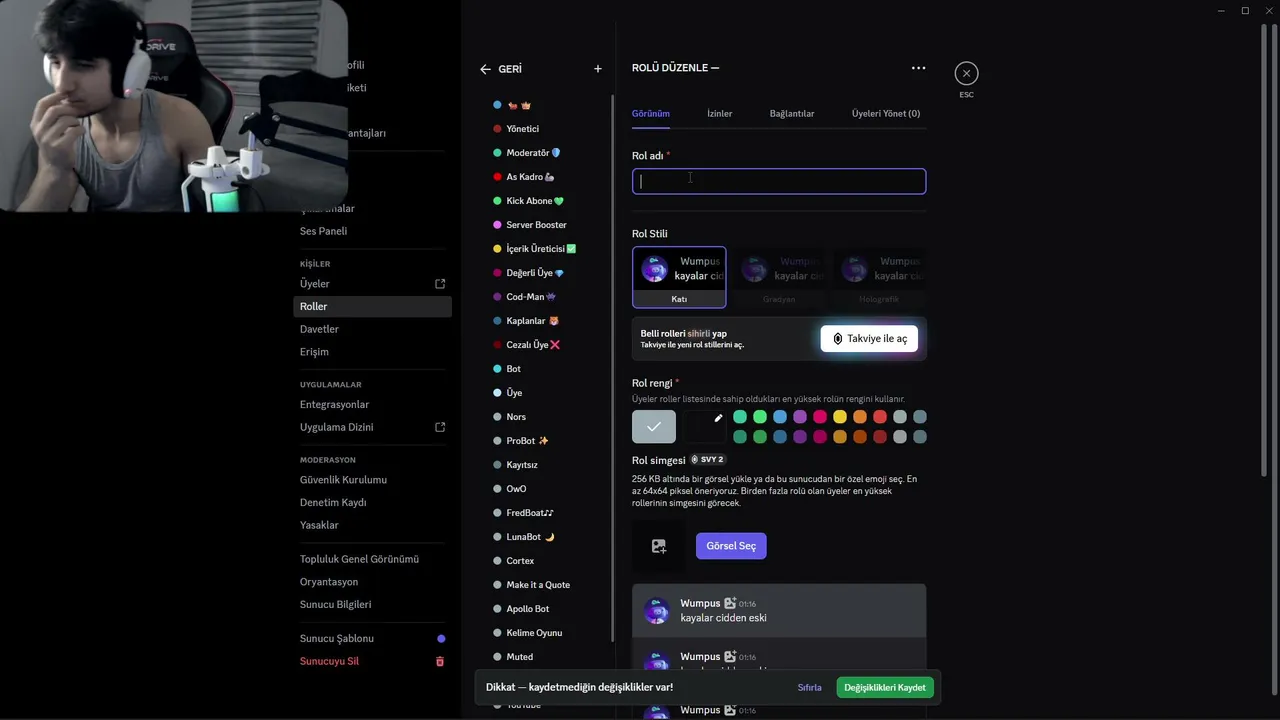Open Entegrasyonlar in settings sidebar
This screenshot has height=720, width=1280.
tap(372, 404)
